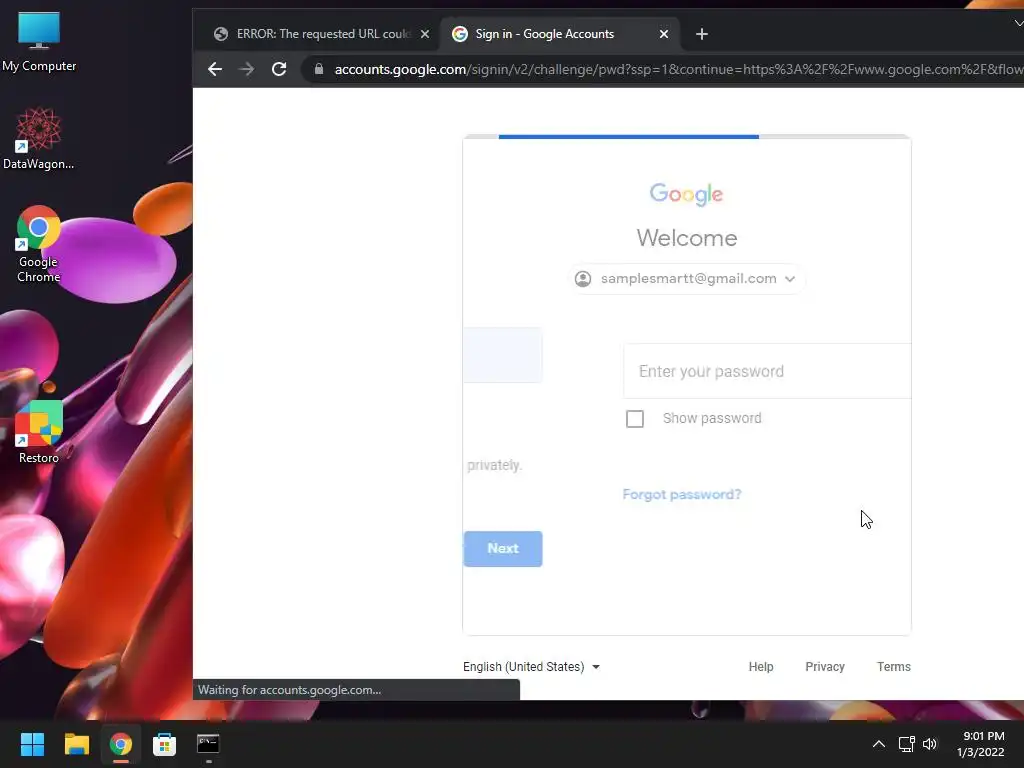Screen dimensions: 1024x768
Task: Click the Chrome icon in the taskbar
Action: [x=121, y=744]
